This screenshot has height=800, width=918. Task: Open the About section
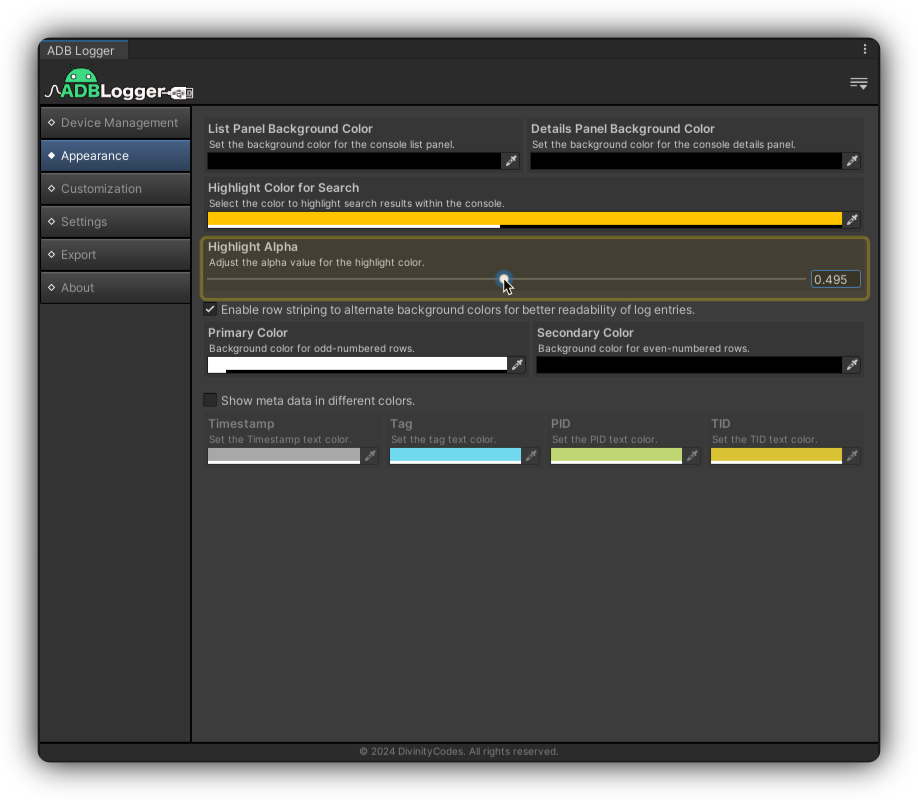click(x=116, y=288)
